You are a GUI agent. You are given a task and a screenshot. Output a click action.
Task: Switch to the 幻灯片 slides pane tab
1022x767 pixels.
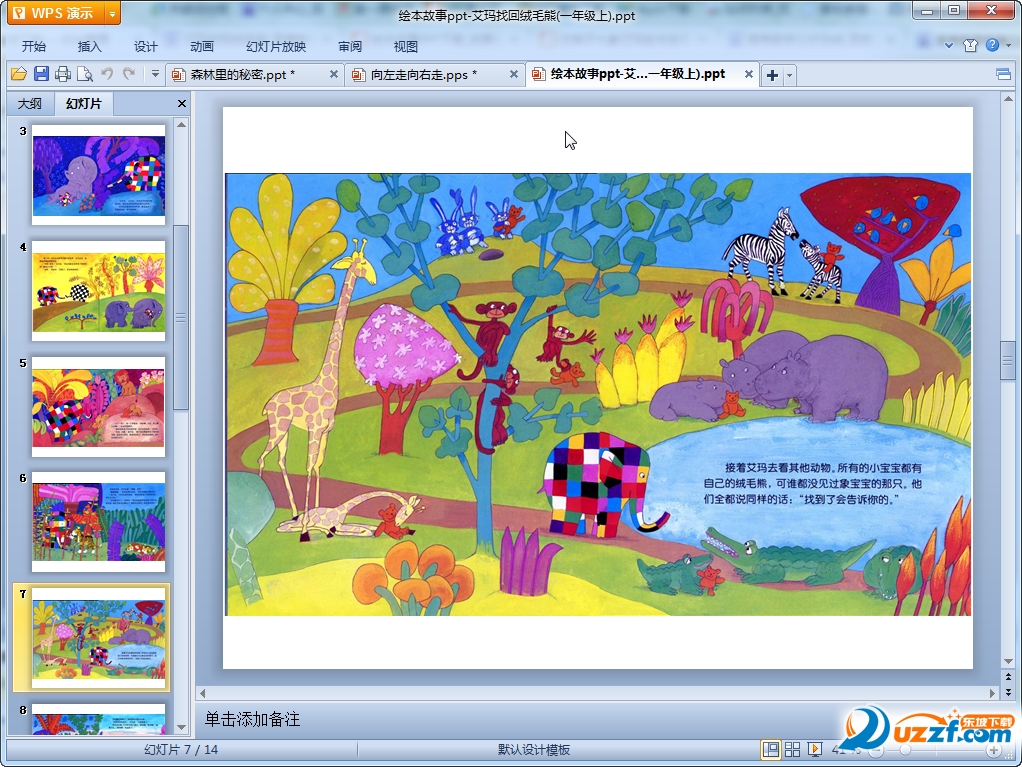click(x=83, y=104)
